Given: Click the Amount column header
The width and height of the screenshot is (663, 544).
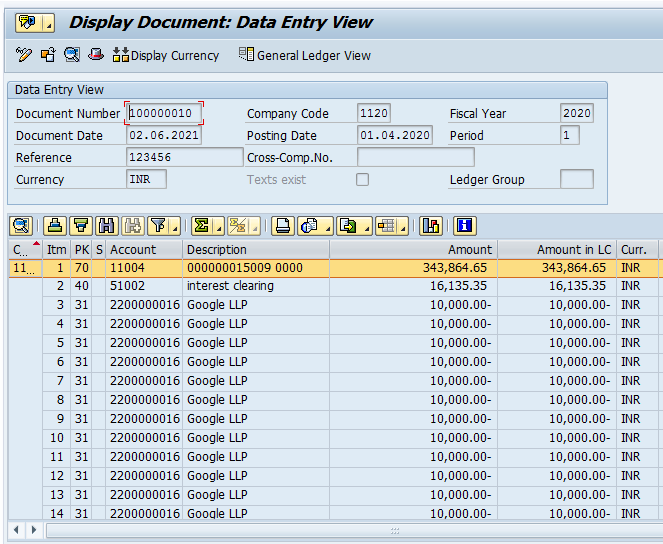Looking at the screenshot, I should (x=414, y=250).
